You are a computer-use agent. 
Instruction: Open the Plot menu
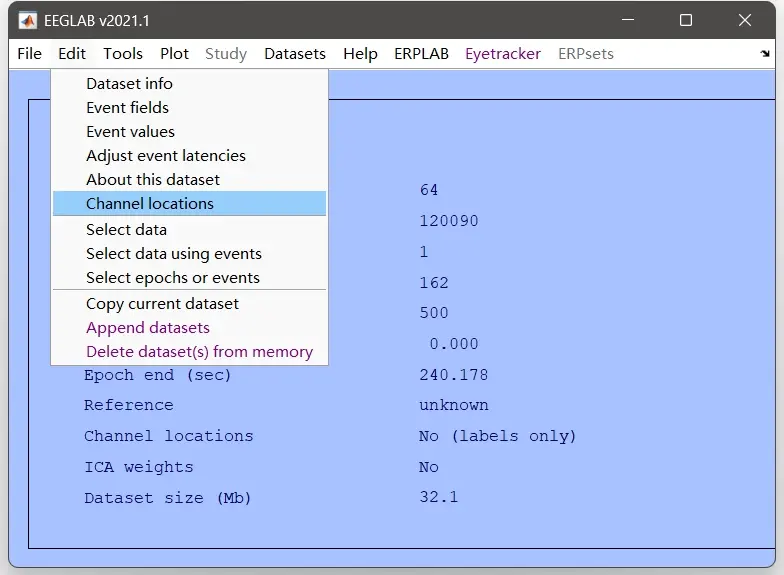click(174, 54)
